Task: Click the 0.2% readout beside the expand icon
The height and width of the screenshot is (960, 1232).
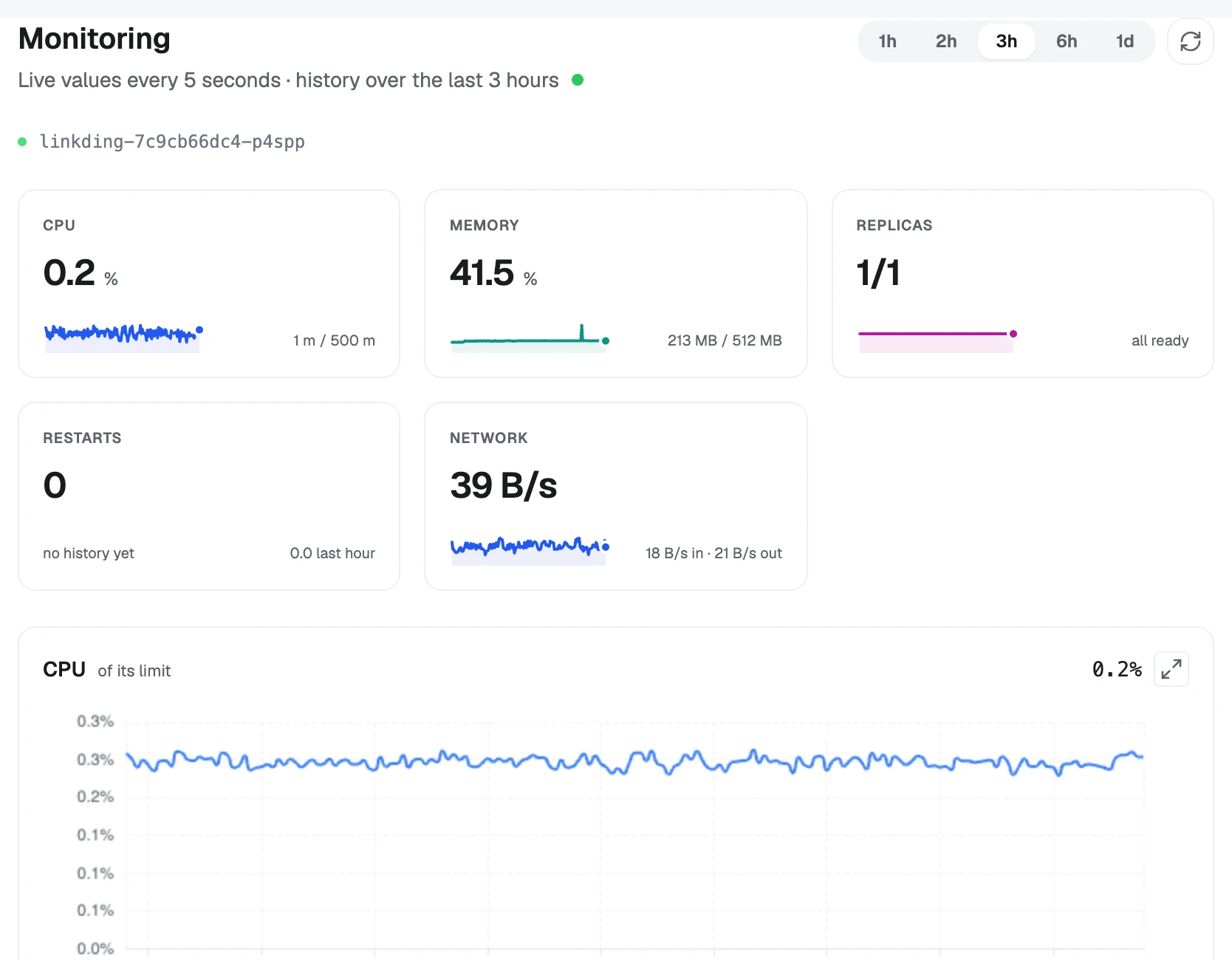Action: 1117,669
